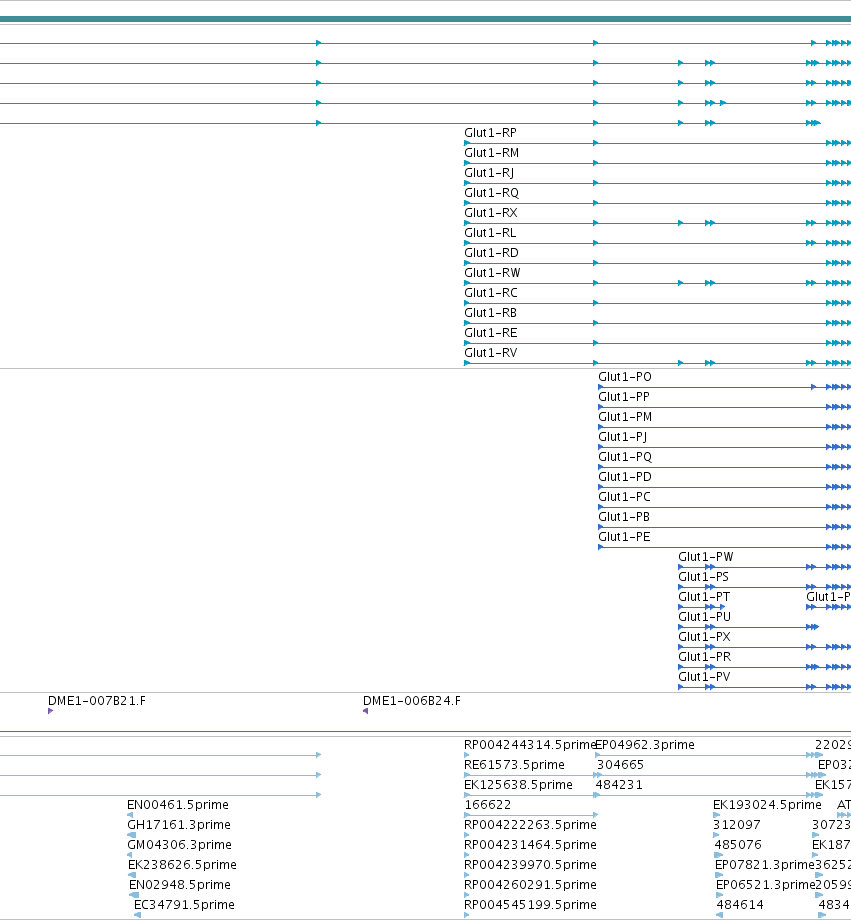Select the EN00461.5prime EST label
Viewport: 851px width, 920px height.
[x=178, y=804]
